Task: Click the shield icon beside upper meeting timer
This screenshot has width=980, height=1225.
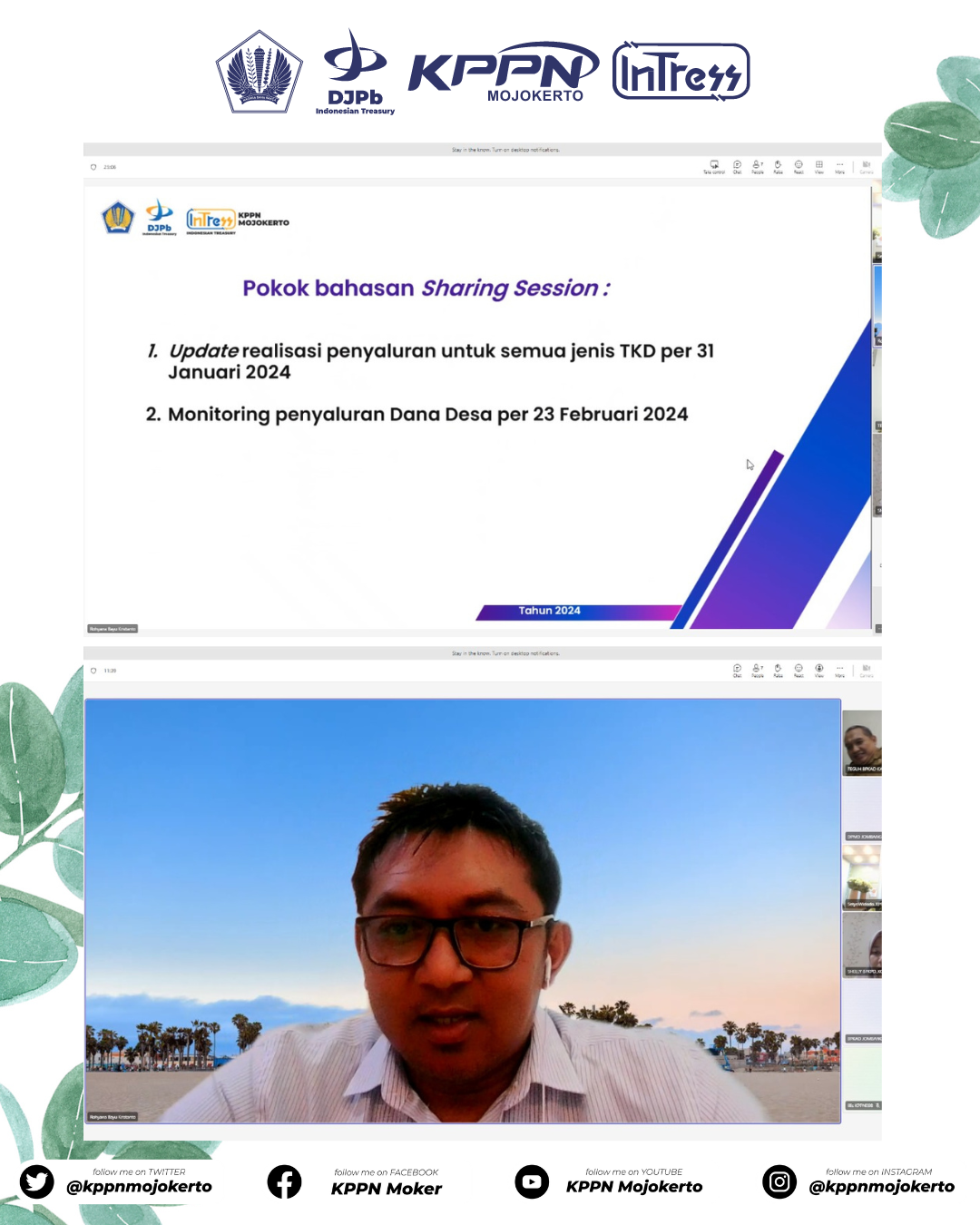Action: click(x=93, y=167)
